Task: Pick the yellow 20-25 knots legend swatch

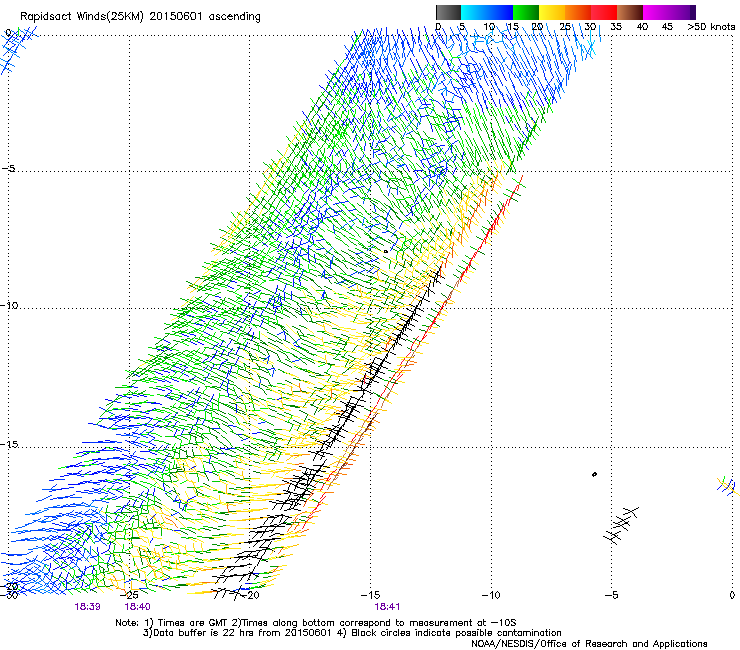Action: pyautogui.click(x=552, y=12)
